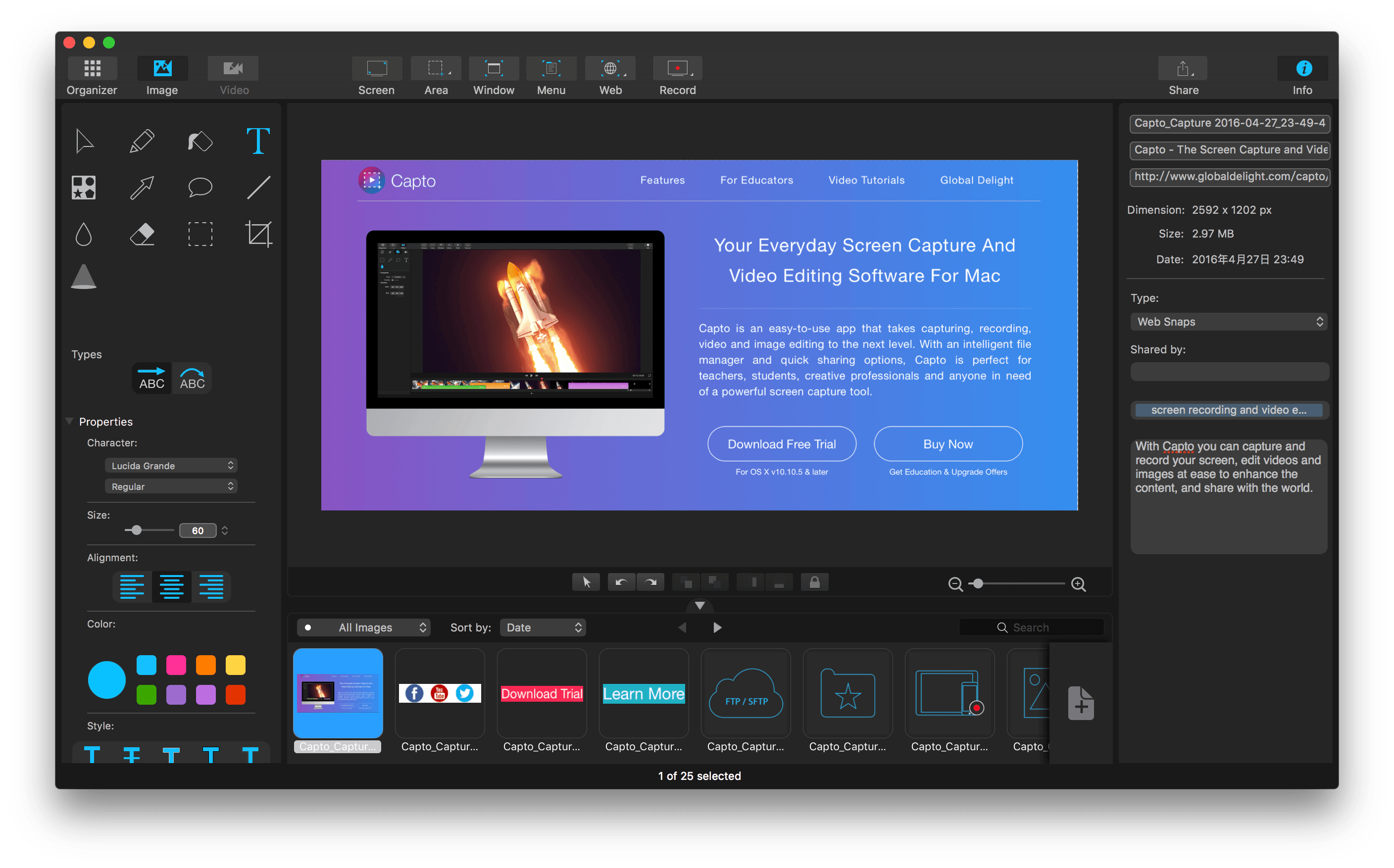Click the large cyan current color circle

[106, 680]
